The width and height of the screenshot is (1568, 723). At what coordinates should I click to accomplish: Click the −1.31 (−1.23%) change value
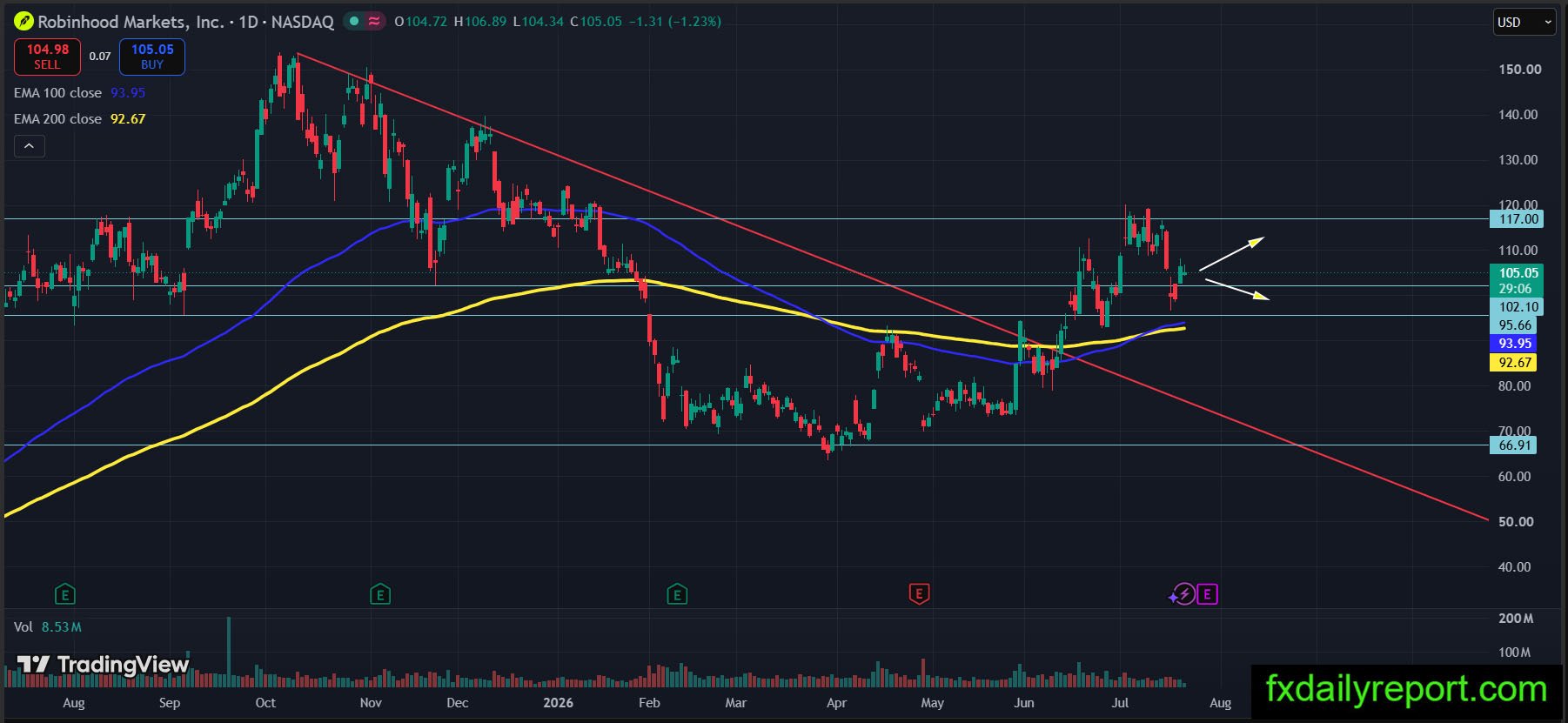click(675, 22)
